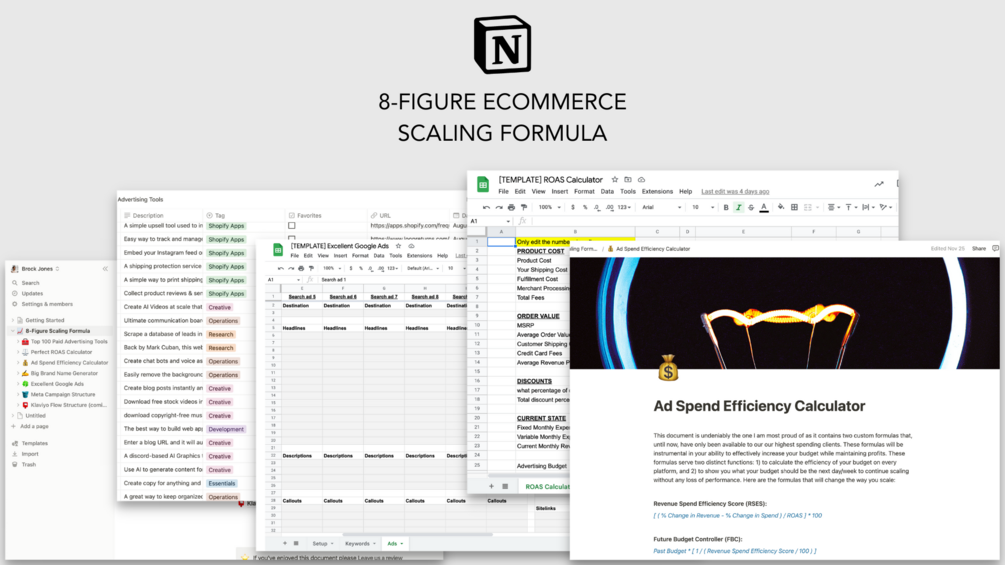Toggle strikethrough in ROAS Calculator toolbar
This screenshot has width=1005, height=565.
751,208
